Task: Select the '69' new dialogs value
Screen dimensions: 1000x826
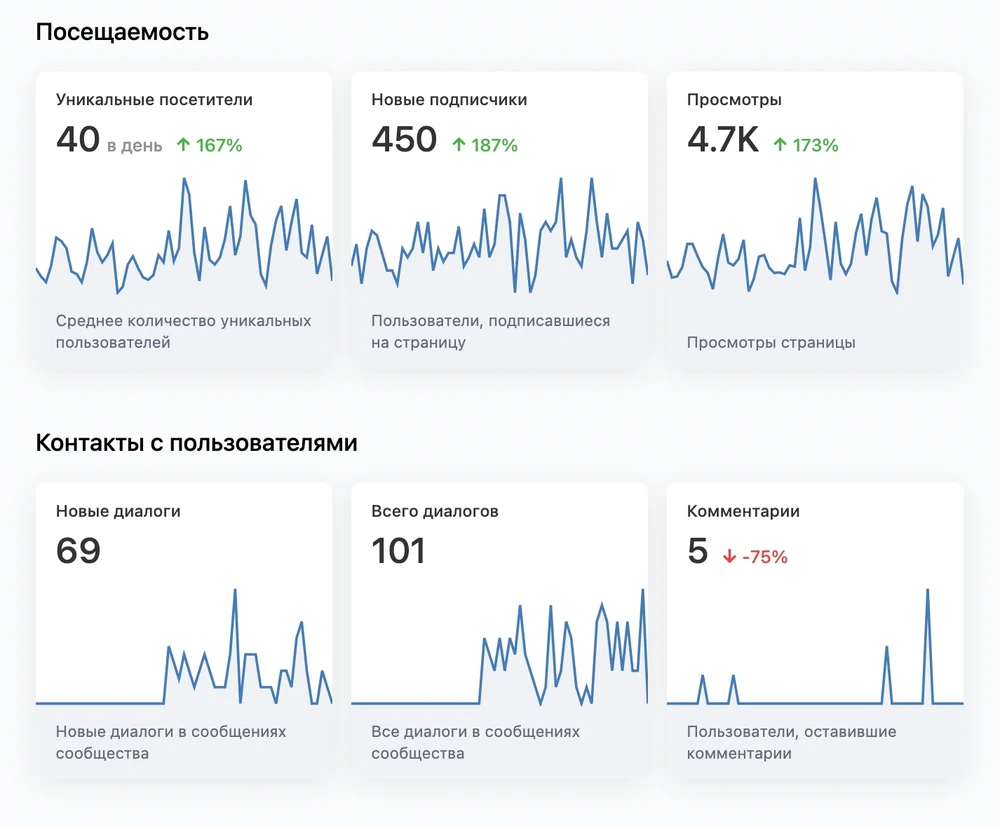Action: tap(78, 550)
